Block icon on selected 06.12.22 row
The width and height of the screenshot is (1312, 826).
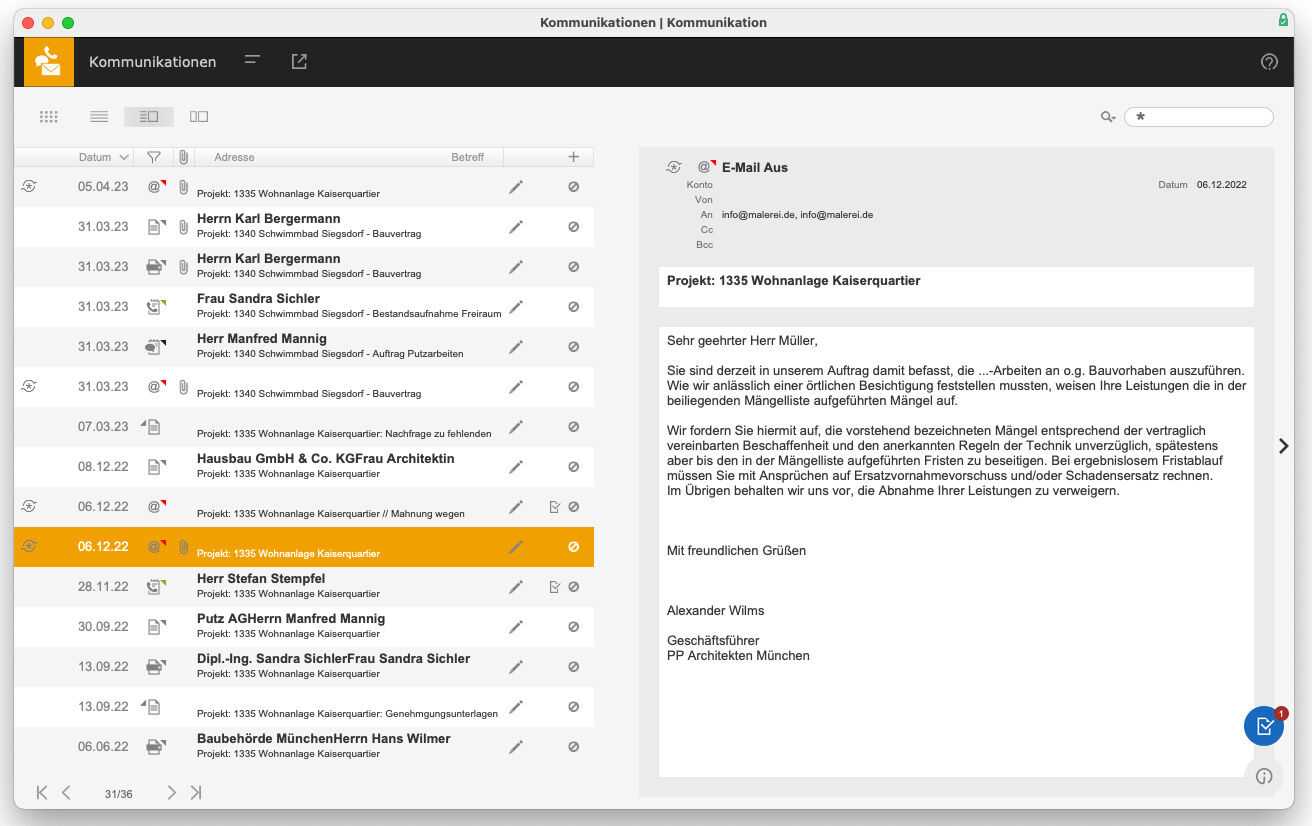[574, 547]
